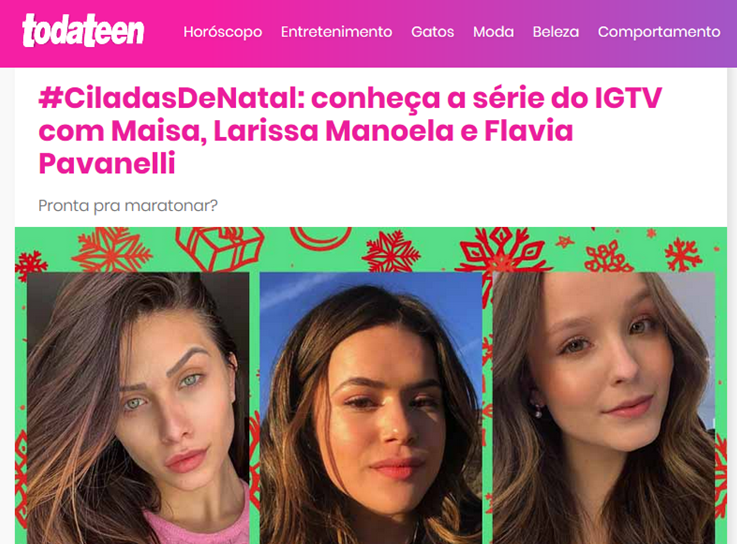Click the snowflake beside the gift box
This screenshot has height=544, width=737.
112,250
